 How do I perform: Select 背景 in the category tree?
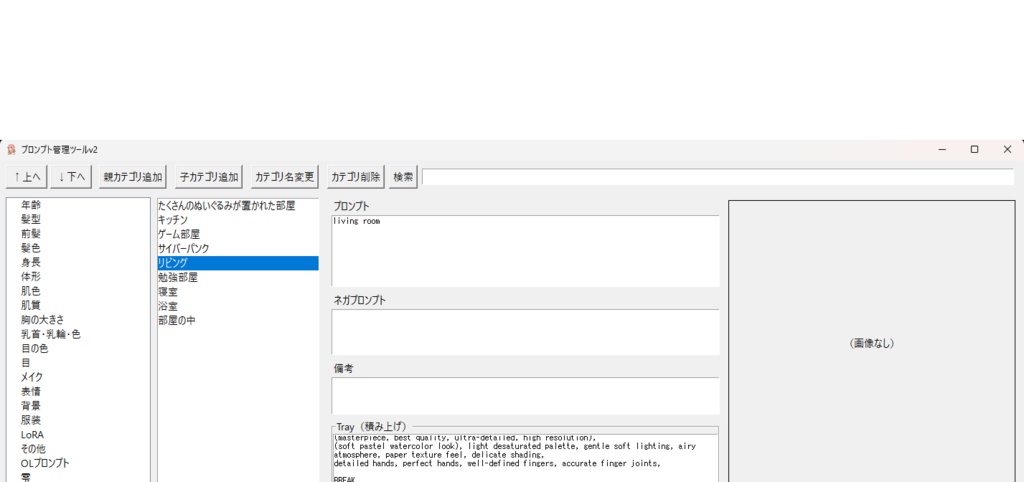pos(31,406)
